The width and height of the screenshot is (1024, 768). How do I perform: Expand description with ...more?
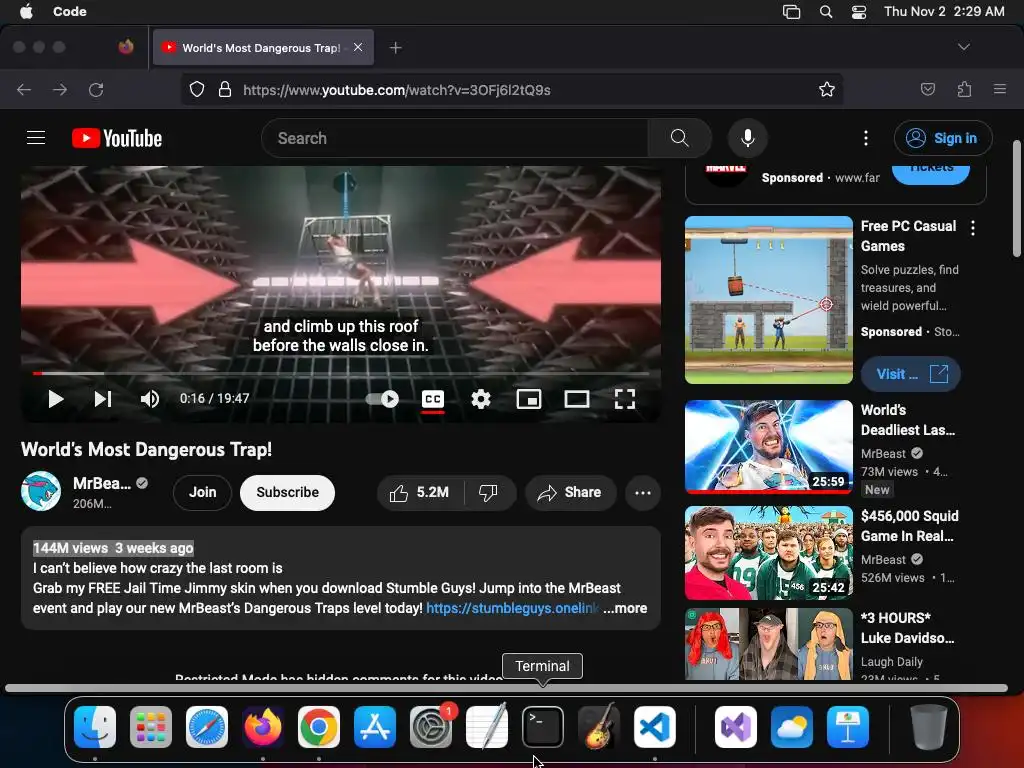point(625,608)
